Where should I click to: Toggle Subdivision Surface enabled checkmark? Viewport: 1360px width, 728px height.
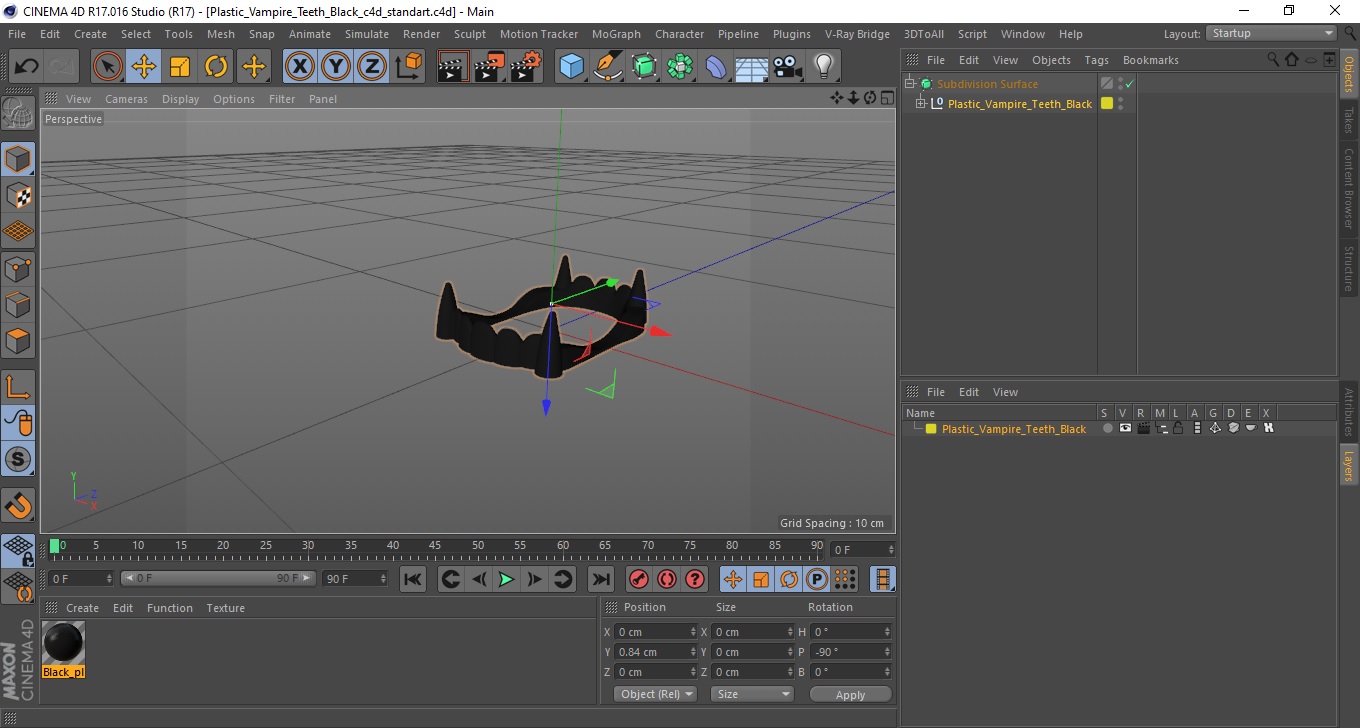1129,84
